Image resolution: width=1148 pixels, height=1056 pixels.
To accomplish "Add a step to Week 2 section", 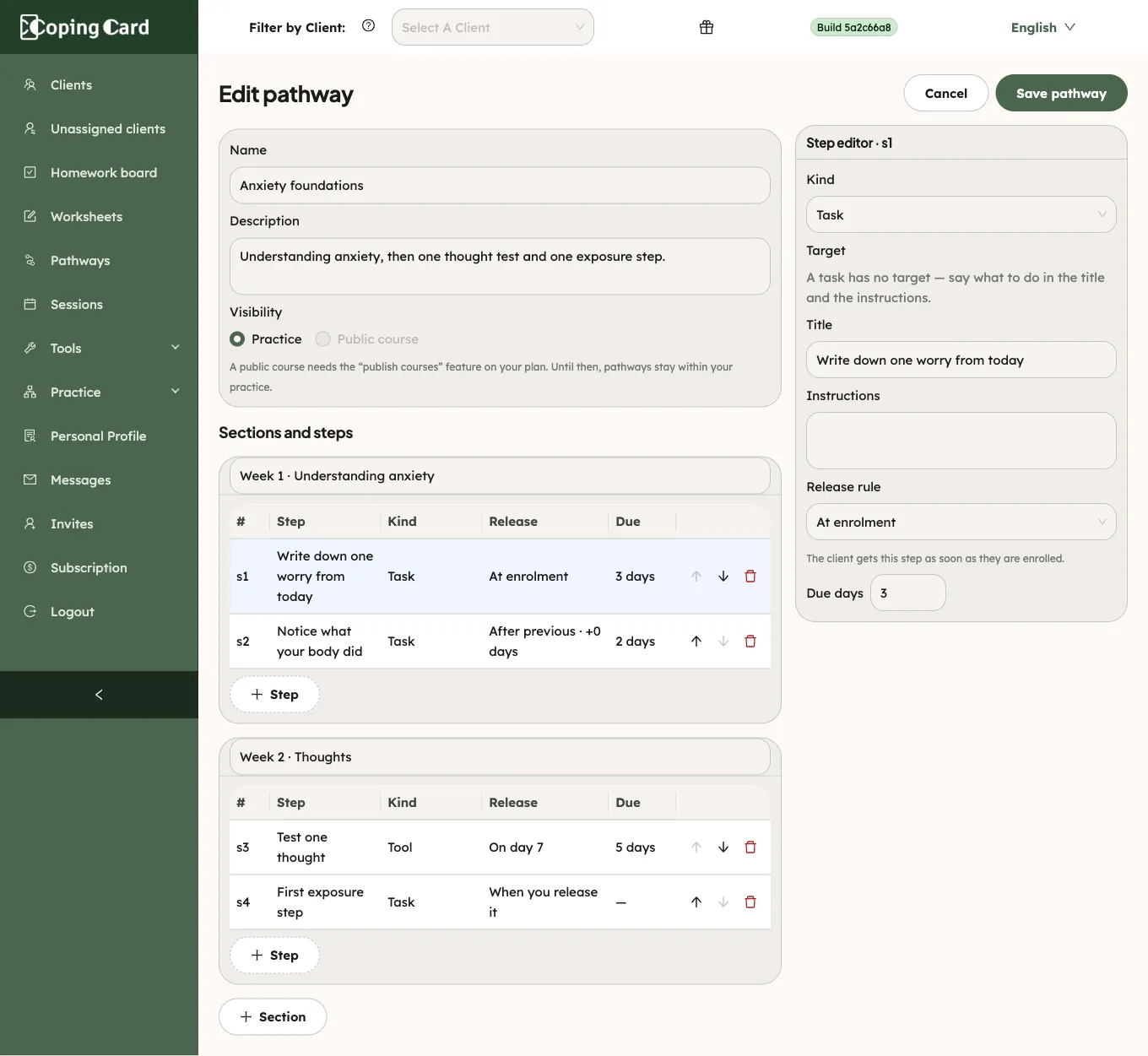I will click(x=274, y=956).
